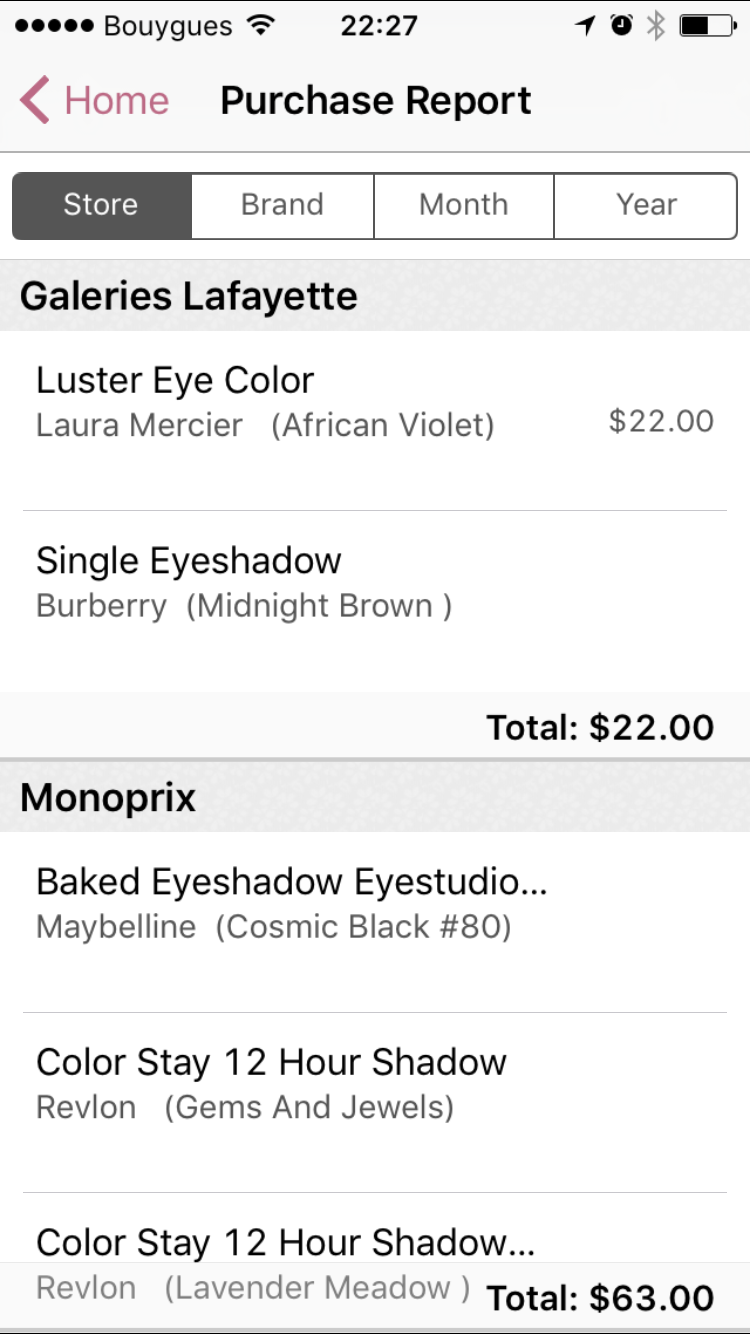Open Revlon Gems And Jewels shadow
This screenshot has height=1334, width=750.
(x=300, y=1083)
